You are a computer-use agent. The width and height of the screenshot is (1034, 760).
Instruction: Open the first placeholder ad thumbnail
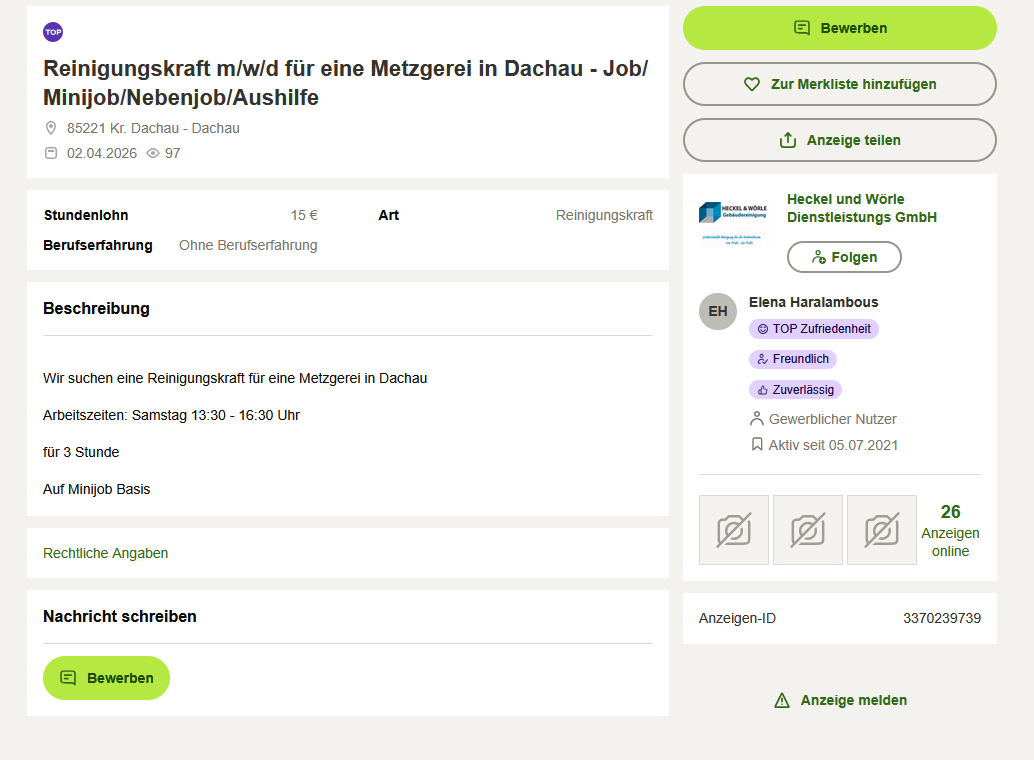[734, 530]
